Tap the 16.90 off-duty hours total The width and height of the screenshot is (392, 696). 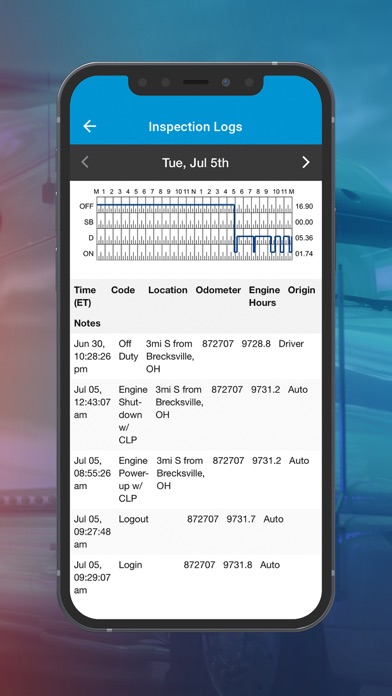point(304,206)
